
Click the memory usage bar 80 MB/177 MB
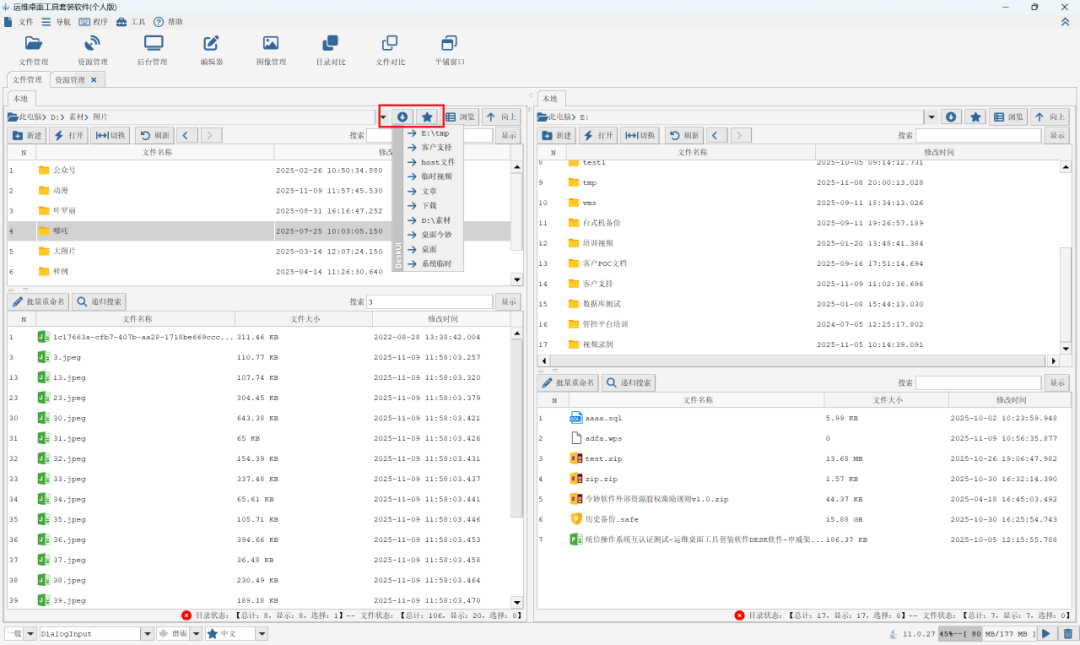986,633
